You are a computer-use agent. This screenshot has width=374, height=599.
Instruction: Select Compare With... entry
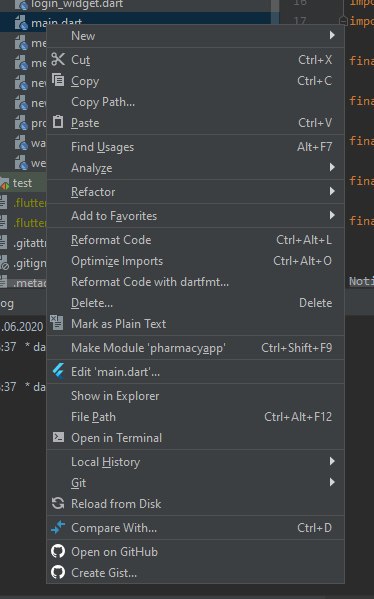point(195,528)
